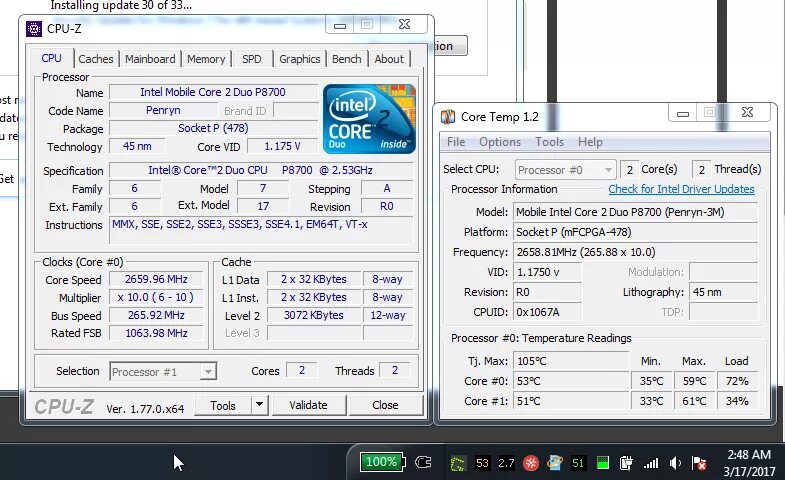Click the Core Temp Model field

tap(635, 212)
